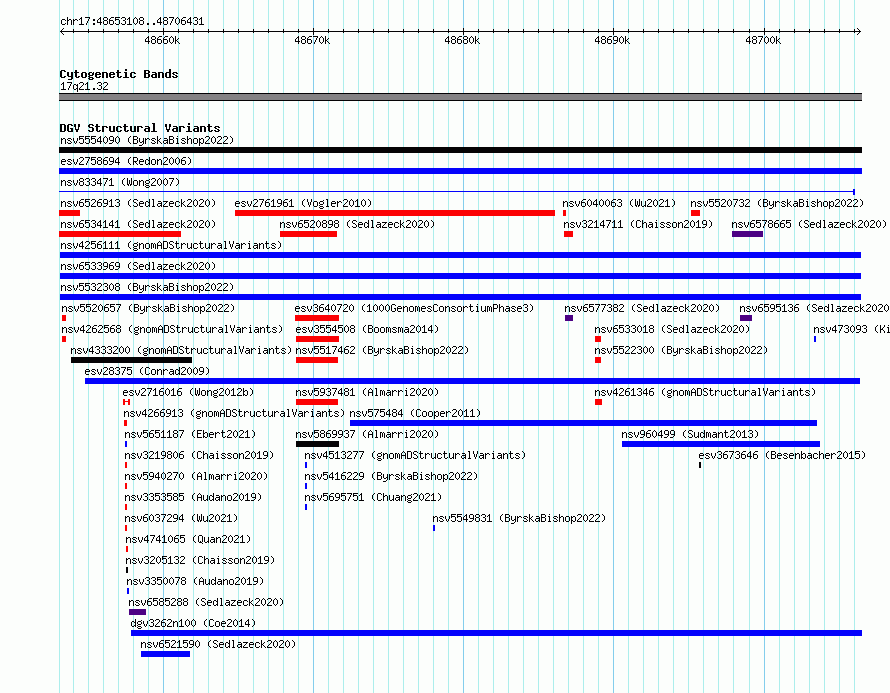Select the red esv2761961 Vogler2010 bar

[394, 213]
